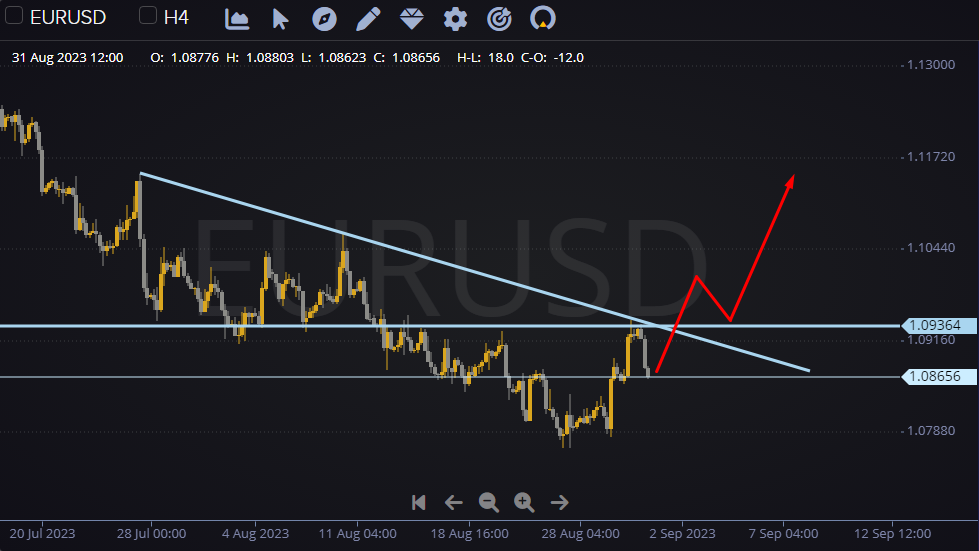The image size is (979, 551).
Task: Click the C-O value -12.0
Action: (569, 57)
